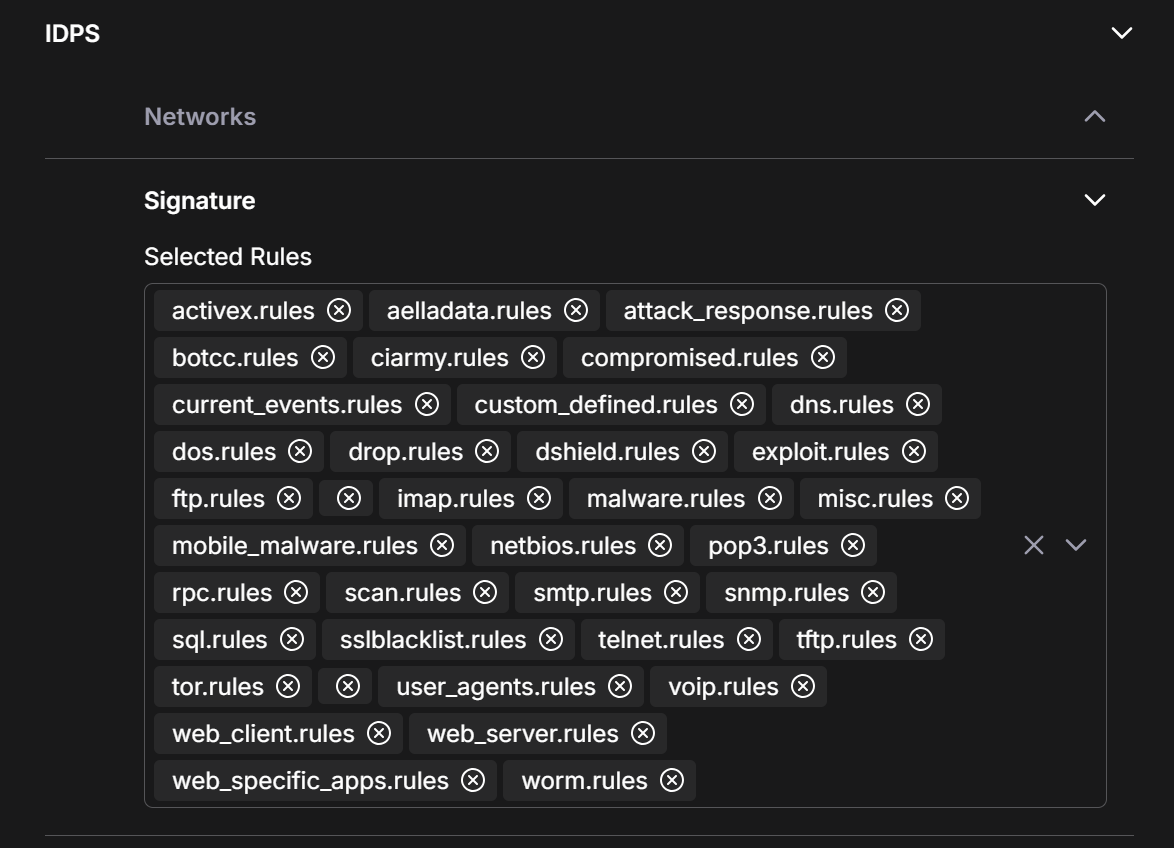
Task: Open the Selected Rules dropdown list
Action: click(x=1075, y=545)
